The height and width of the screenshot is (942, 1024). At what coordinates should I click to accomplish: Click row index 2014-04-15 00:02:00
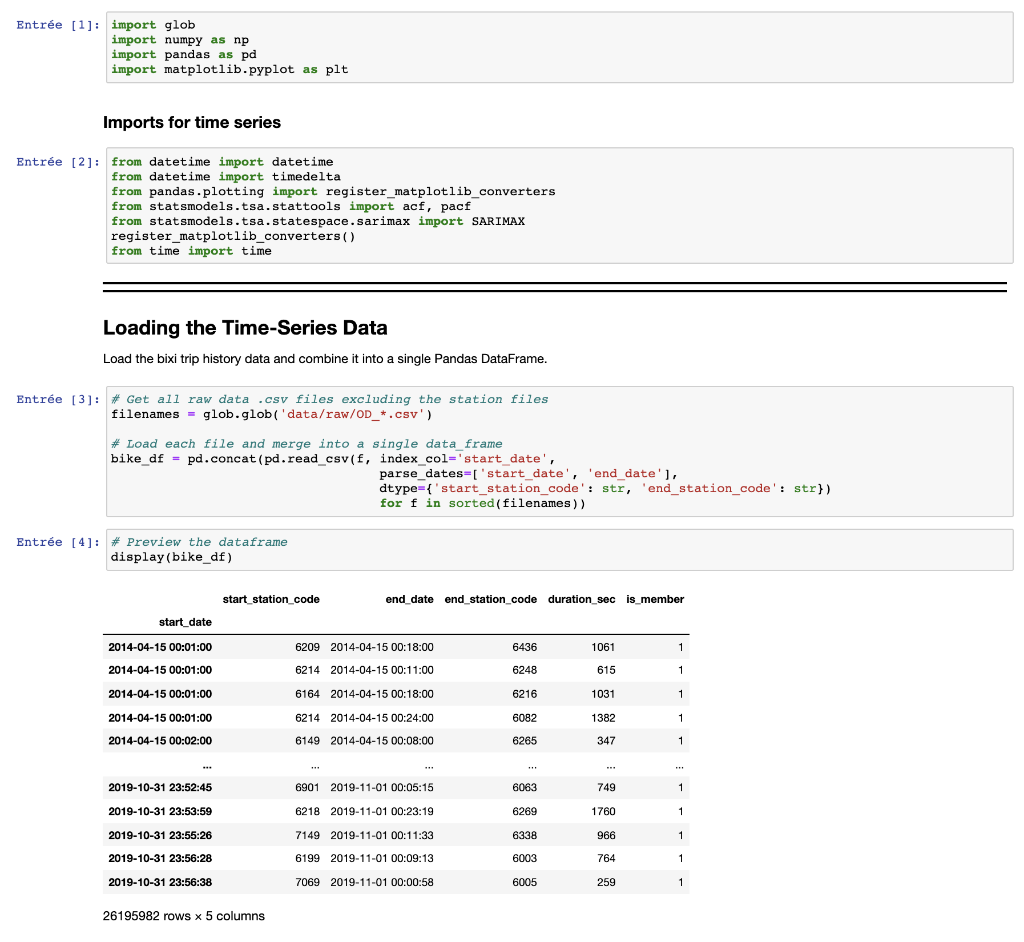tap(160, 741)
